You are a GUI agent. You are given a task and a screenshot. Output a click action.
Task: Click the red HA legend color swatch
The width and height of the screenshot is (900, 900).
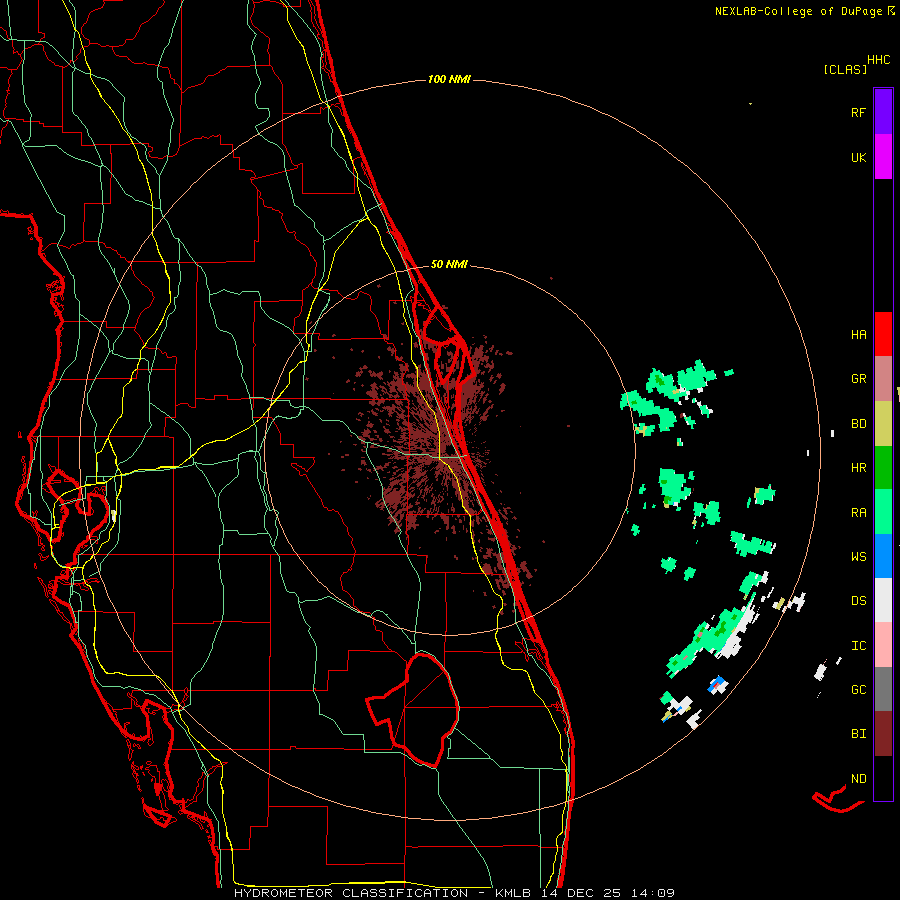tap(883, 334)
